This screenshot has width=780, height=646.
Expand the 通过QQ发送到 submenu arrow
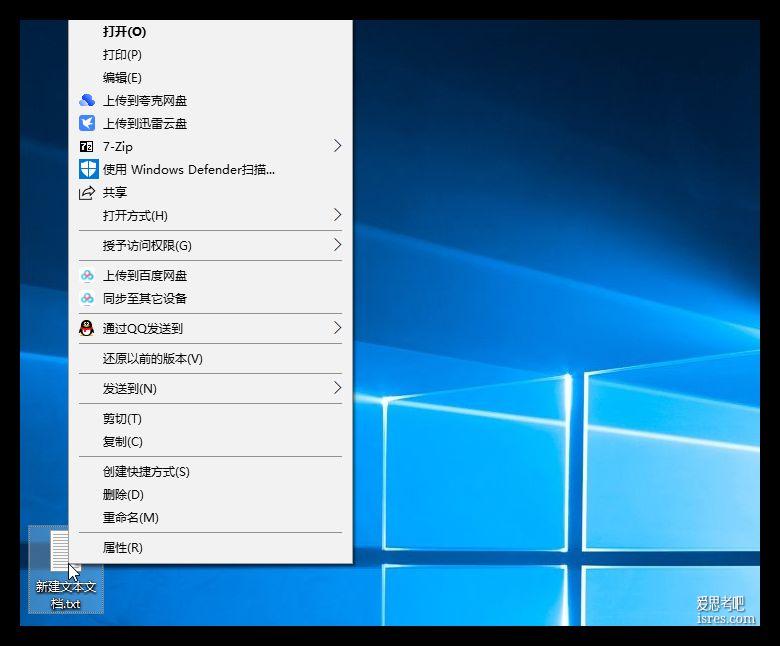[337, 328]
